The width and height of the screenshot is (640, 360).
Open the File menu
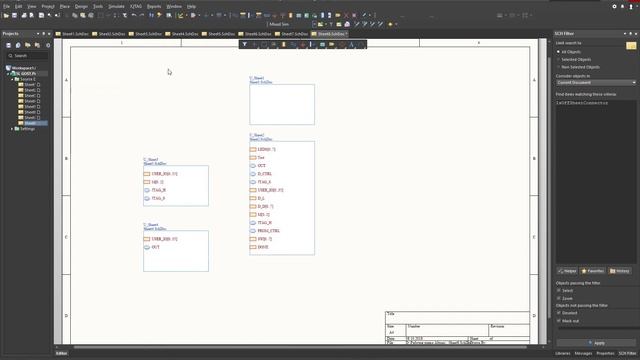[x=7, y=7]
